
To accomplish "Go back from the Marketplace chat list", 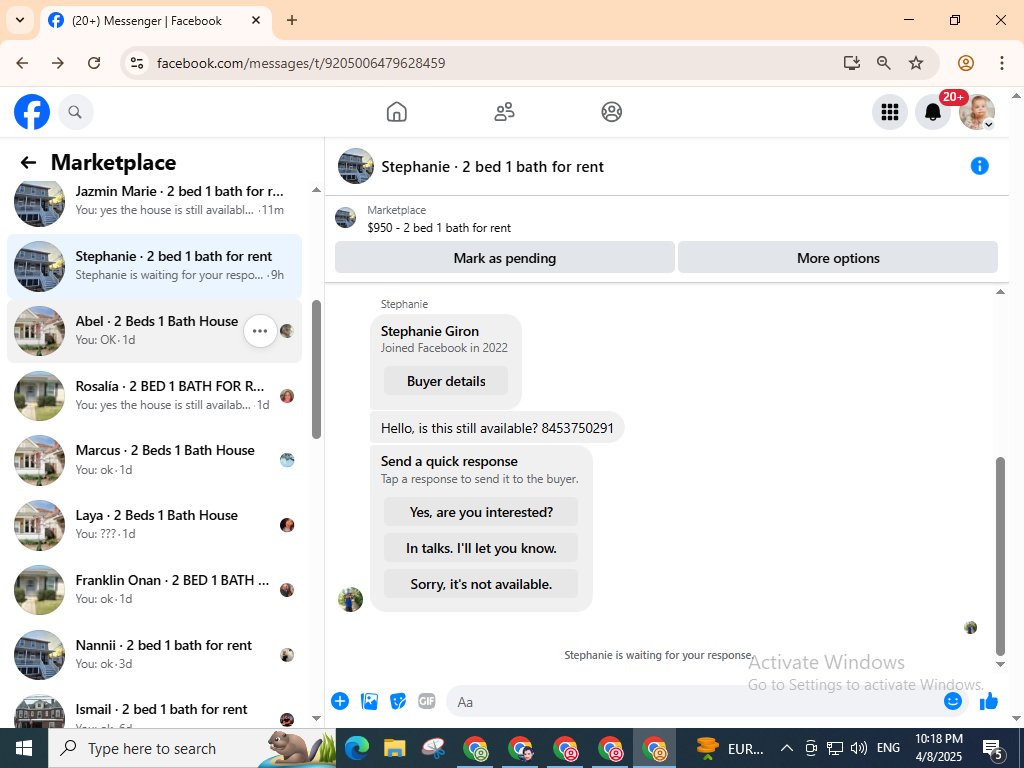I will [28, 163].
